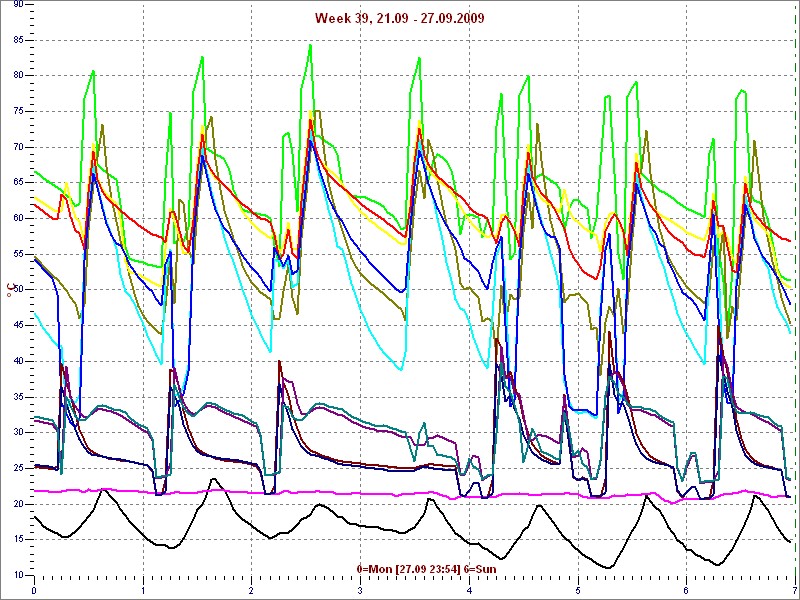Click the y-axis label 80
800x600 pixels.
(x=17, y=76)
